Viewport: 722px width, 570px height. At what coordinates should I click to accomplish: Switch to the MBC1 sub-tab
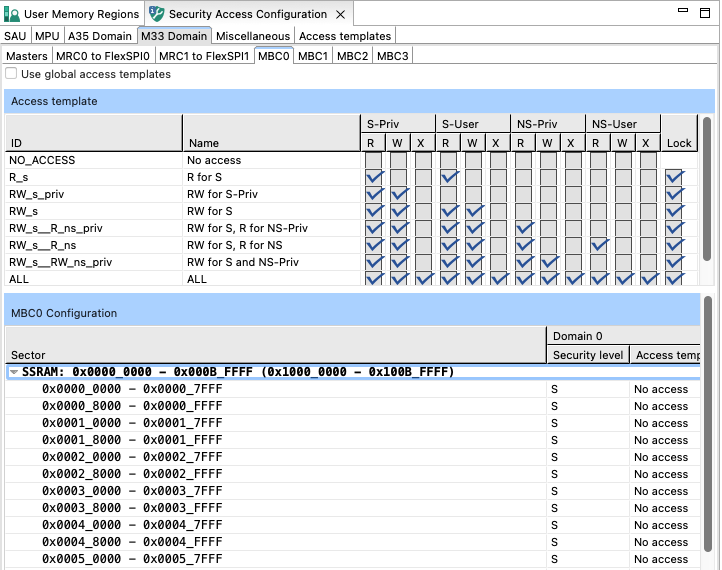point(313,56)
